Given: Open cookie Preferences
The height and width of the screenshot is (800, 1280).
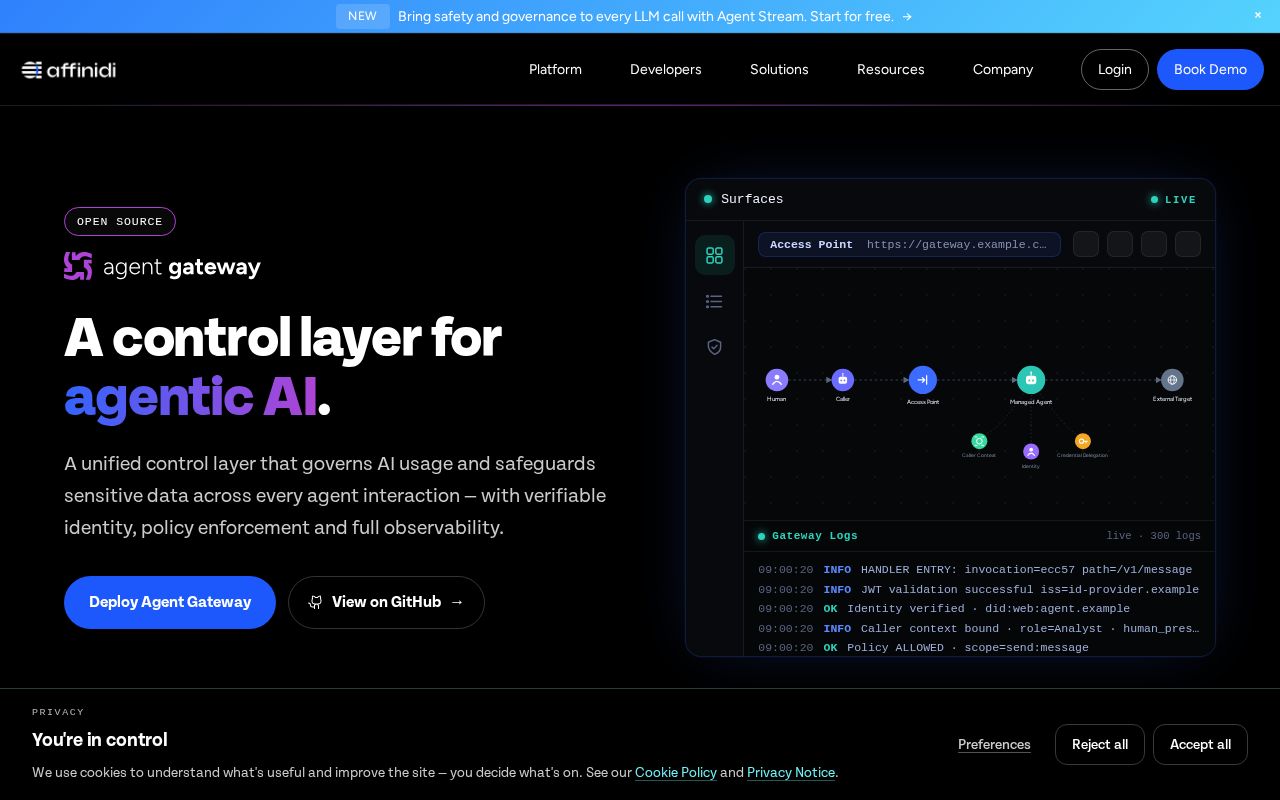Looking at the screenshot, I should (994, 744).
